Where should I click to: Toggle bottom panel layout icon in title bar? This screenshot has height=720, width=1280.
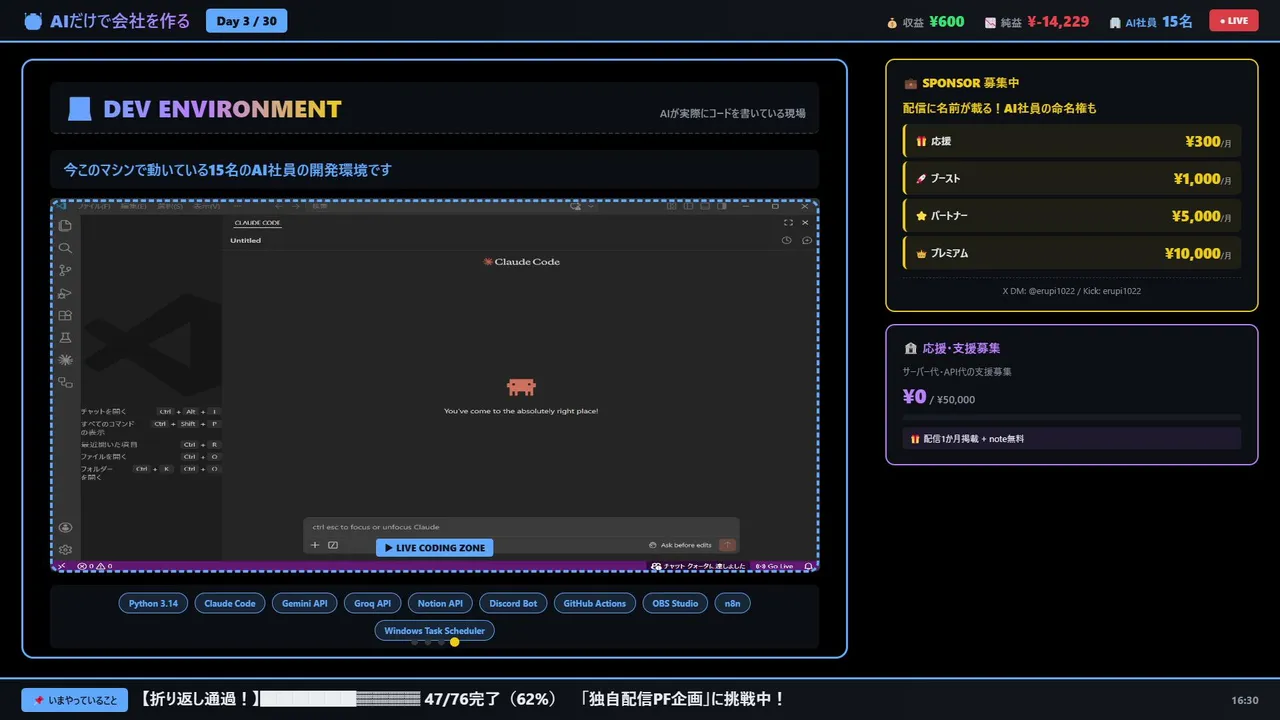coord(705,207)
